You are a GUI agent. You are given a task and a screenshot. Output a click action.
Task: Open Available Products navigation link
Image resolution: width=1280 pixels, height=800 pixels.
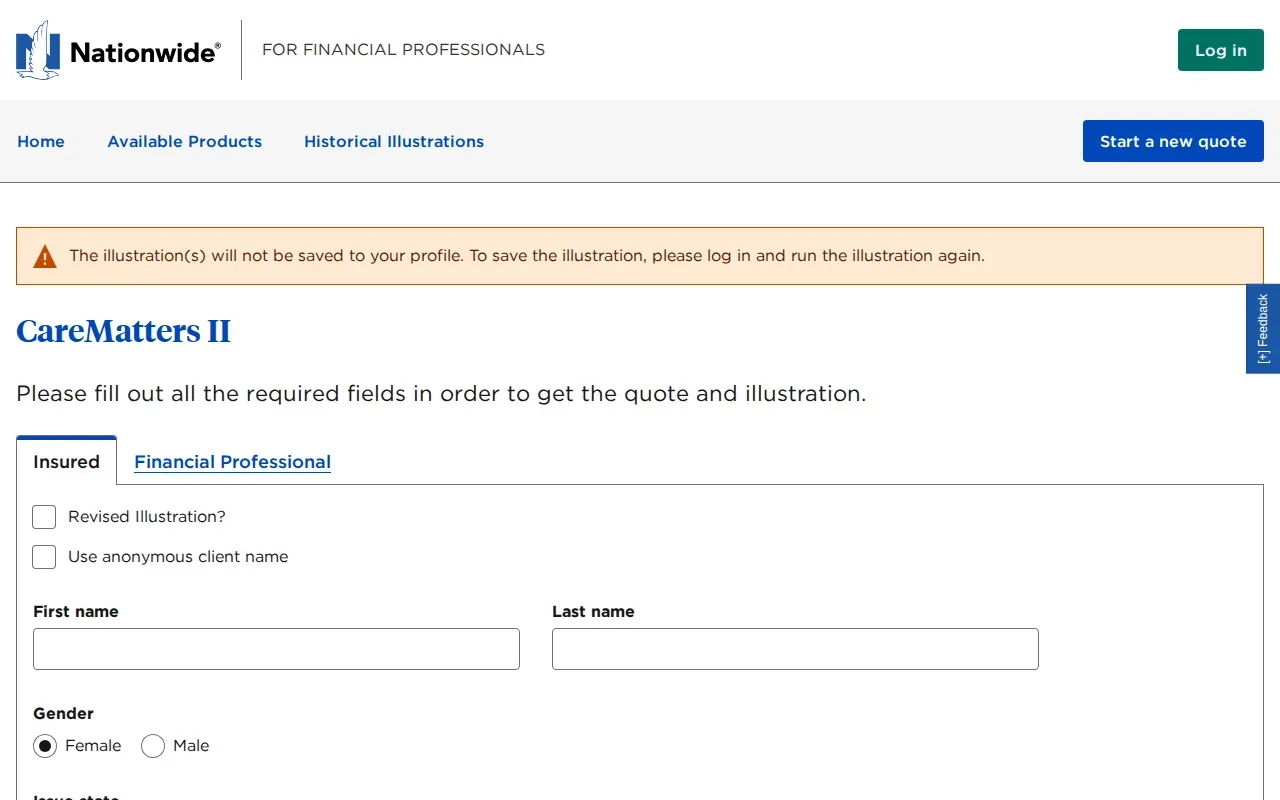pos(185,142)
